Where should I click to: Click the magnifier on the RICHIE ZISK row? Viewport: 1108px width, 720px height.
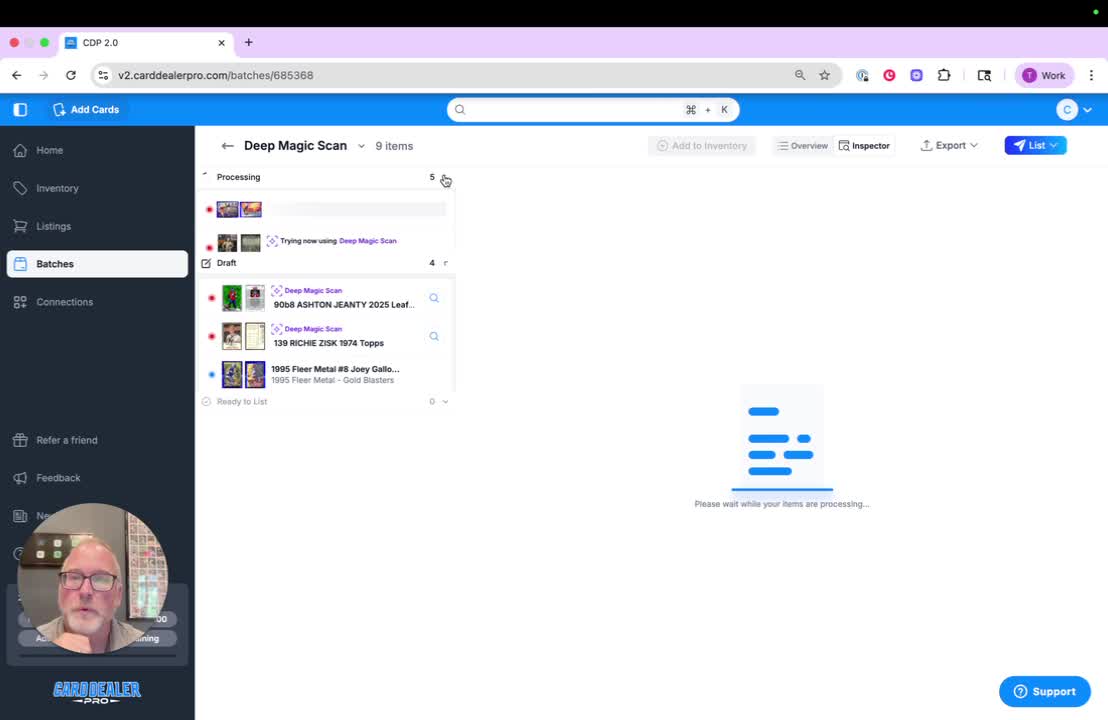coord(434,336)
